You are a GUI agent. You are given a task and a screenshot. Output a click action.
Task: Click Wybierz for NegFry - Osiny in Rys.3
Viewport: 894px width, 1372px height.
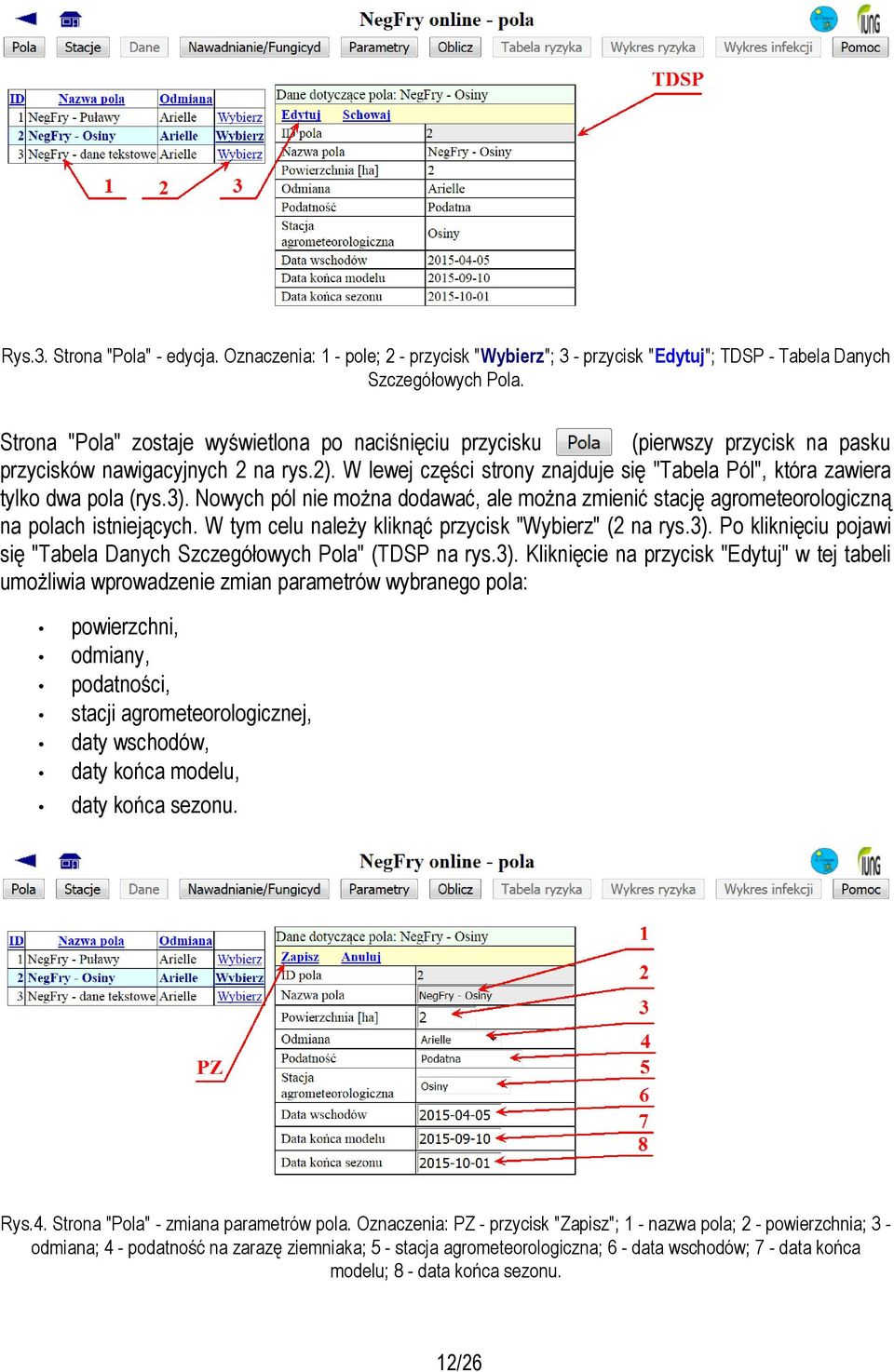(x=240, y=136)
